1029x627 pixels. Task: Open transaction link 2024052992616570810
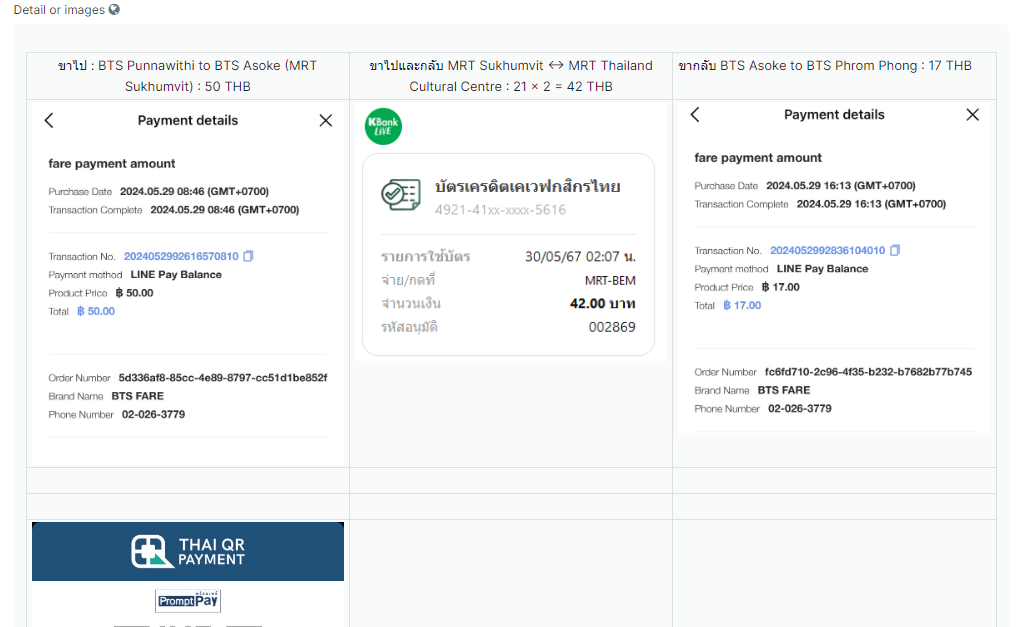[181, 256]
